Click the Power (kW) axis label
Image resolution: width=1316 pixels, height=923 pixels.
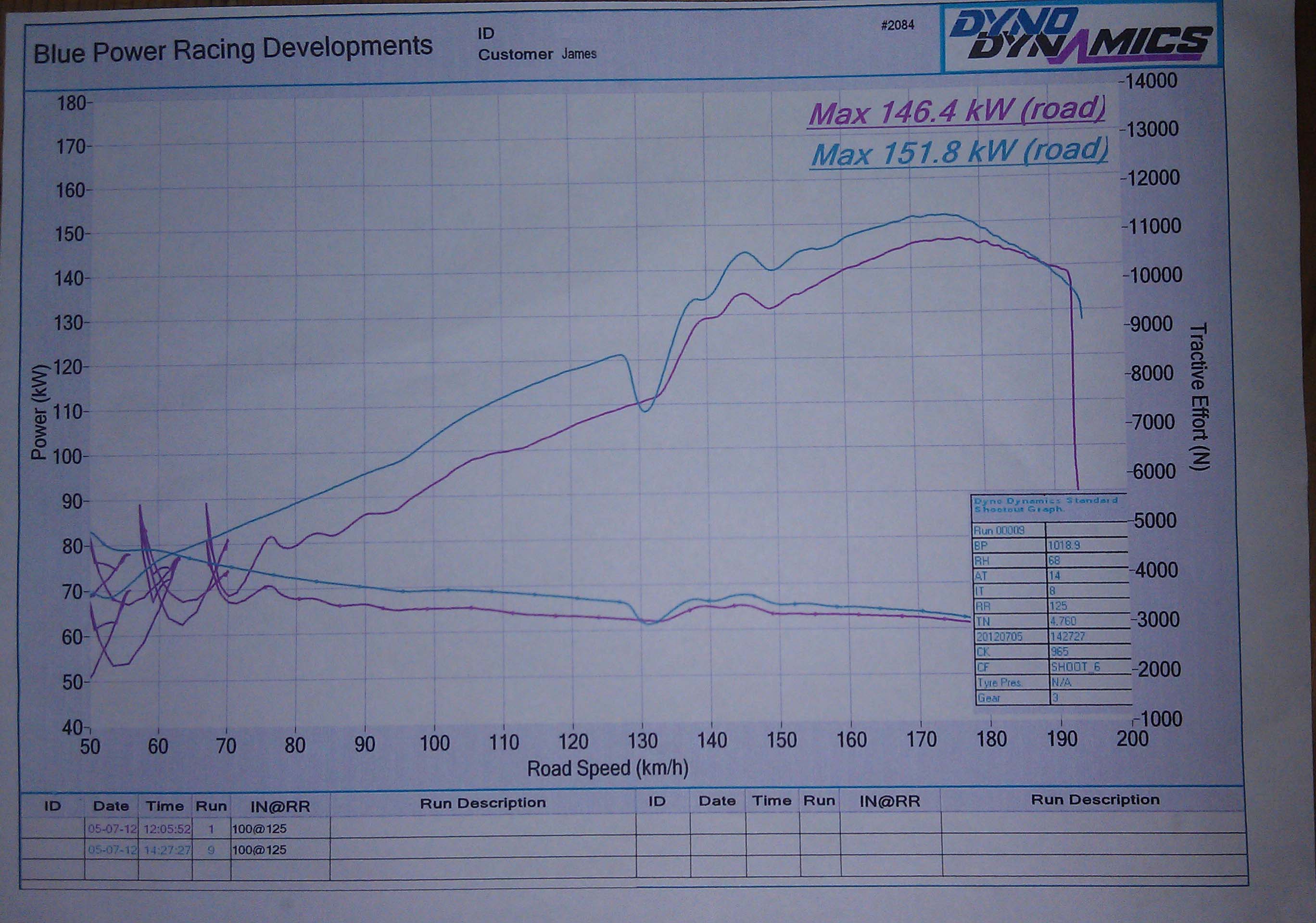(x=39, y=412)
